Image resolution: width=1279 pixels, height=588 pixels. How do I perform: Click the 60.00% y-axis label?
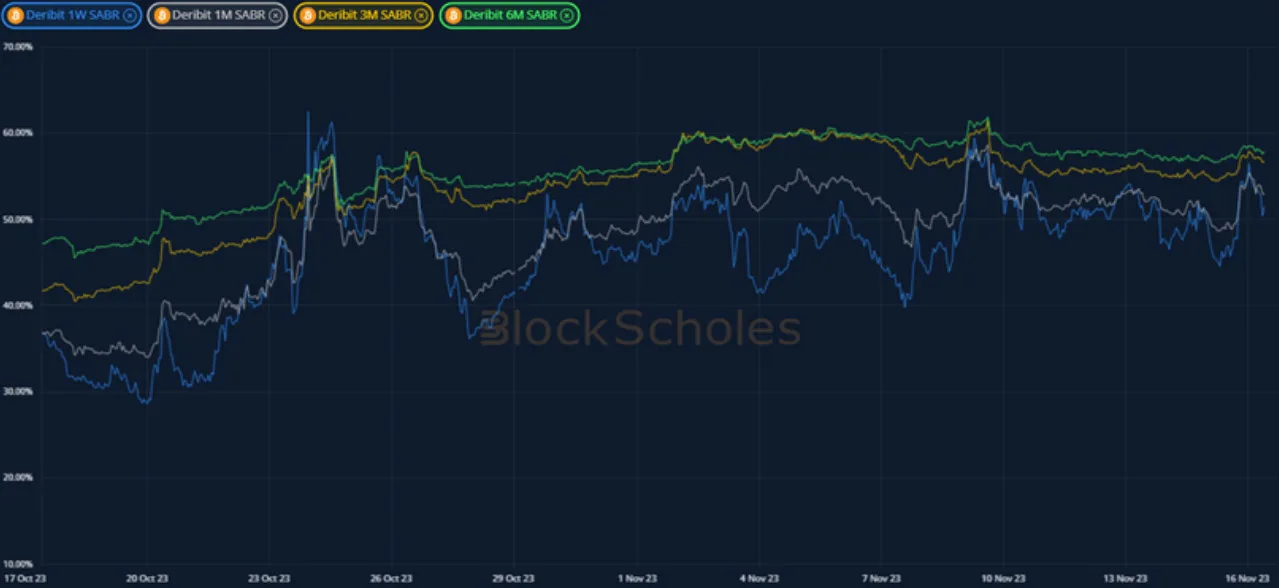18,133
